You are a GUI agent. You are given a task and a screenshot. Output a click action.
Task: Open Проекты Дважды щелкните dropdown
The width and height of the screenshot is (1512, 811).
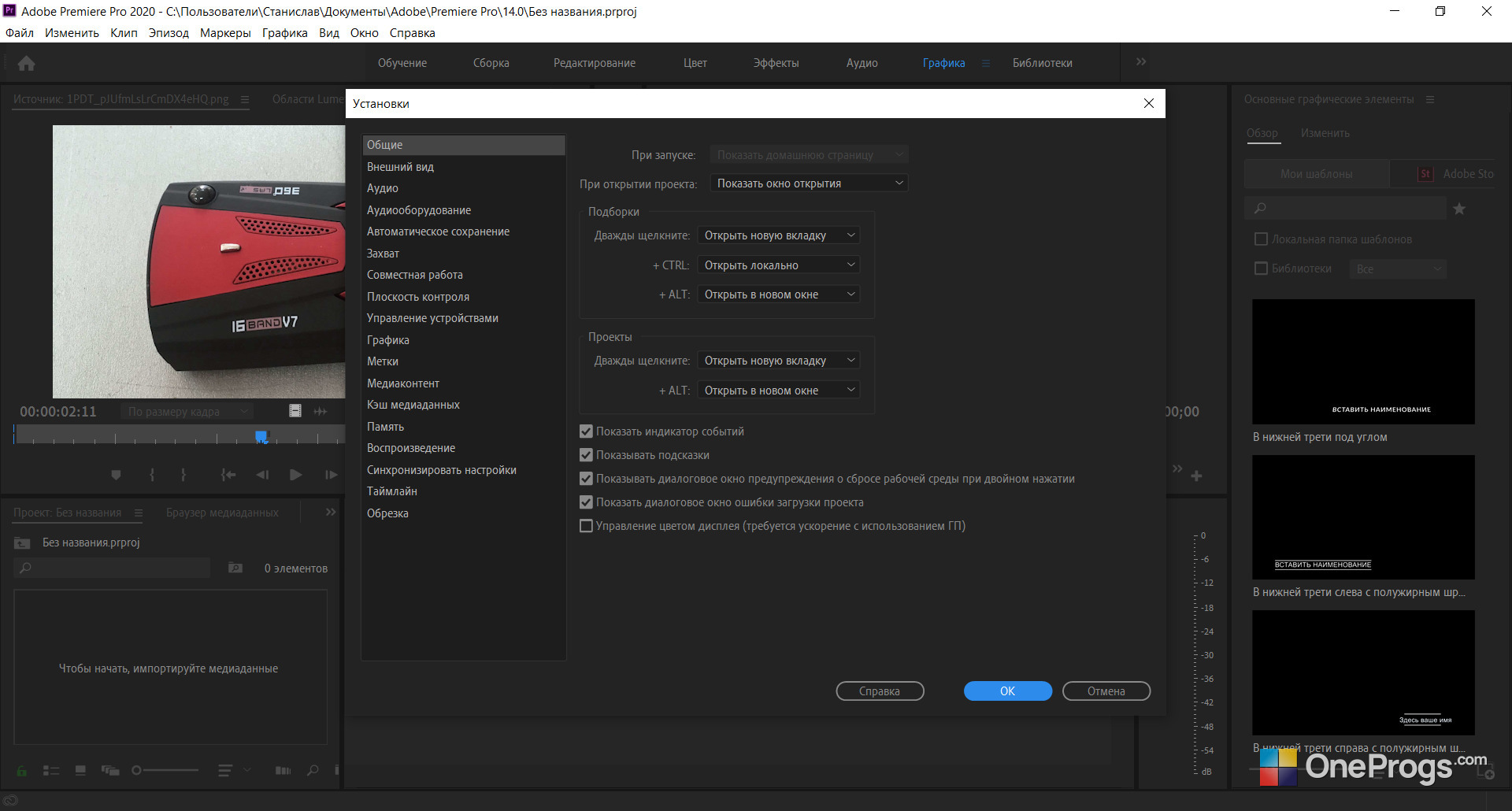pyautogui.click(x=778, y=361)
